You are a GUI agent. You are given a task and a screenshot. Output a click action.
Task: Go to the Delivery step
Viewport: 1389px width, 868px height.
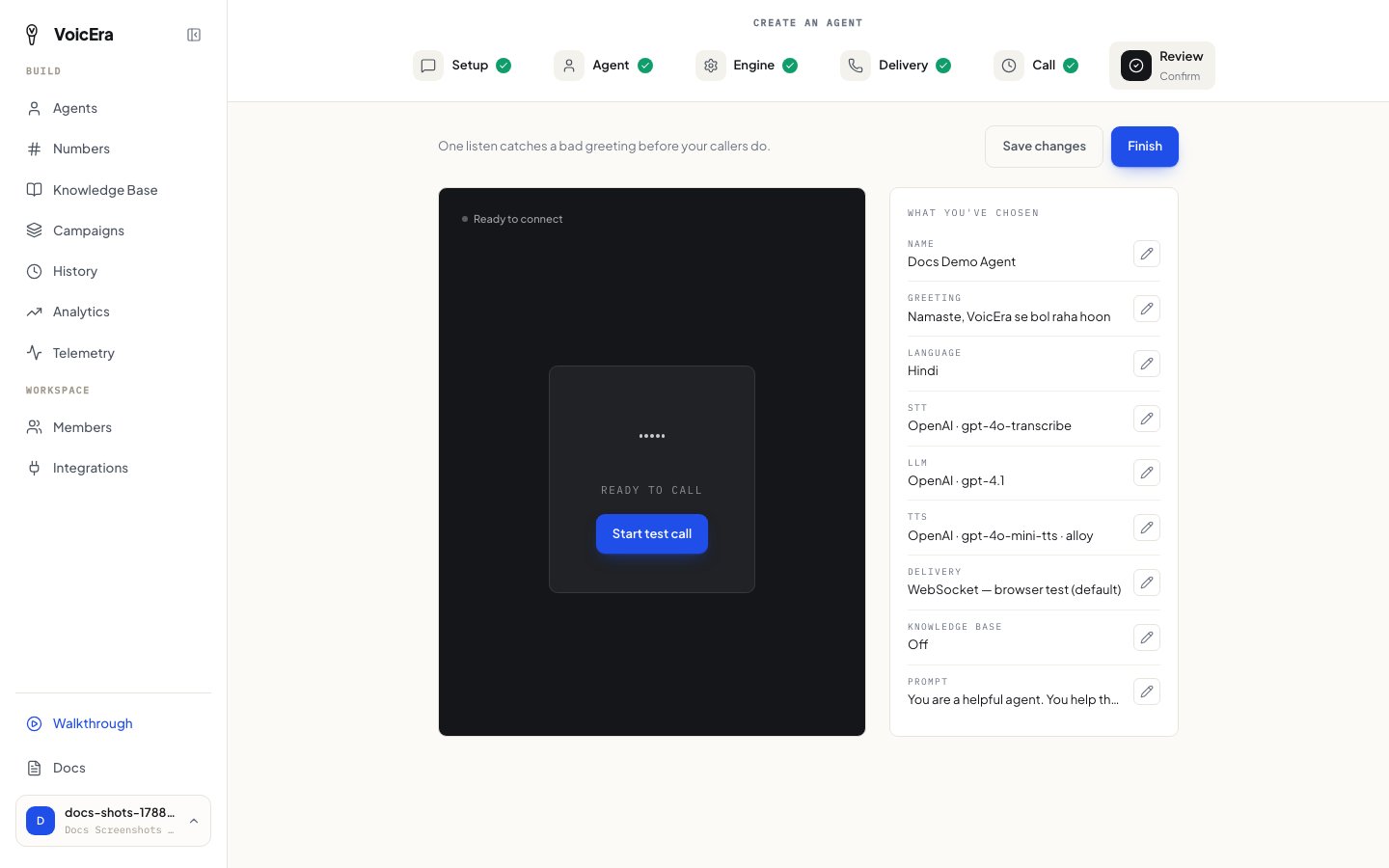pos(896,66)
